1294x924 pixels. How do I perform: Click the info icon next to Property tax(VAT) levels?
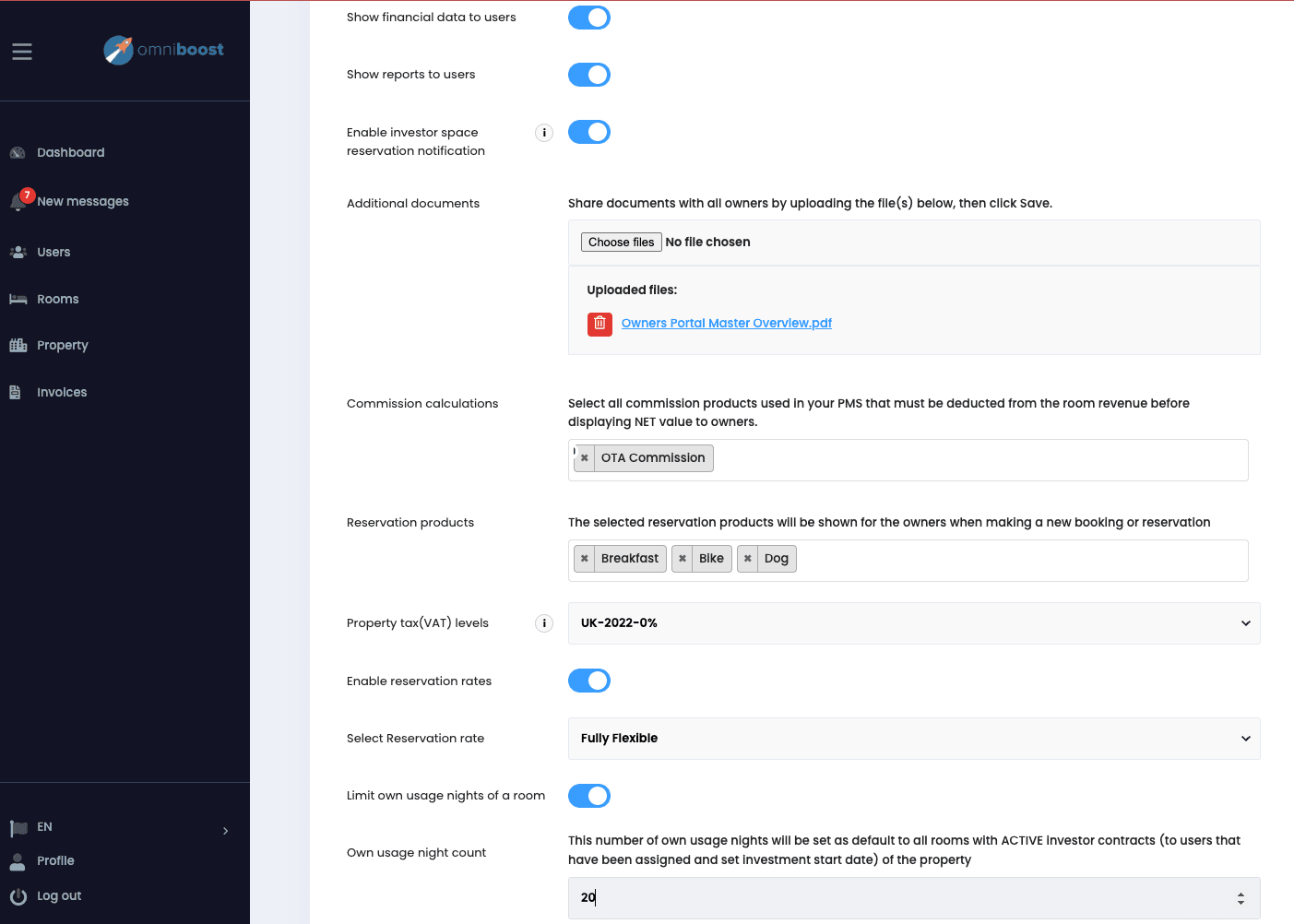coord(544,623)
